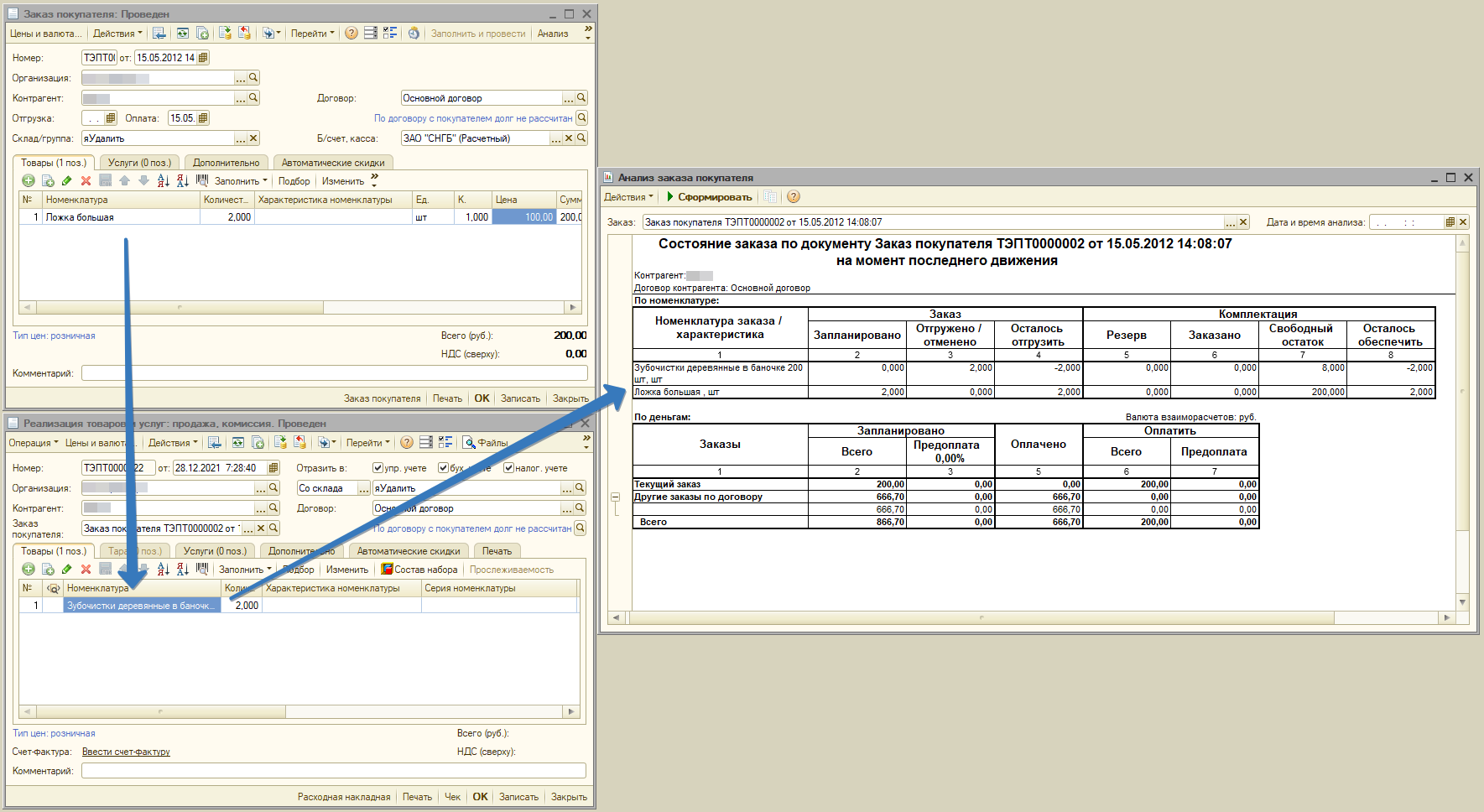Toggle the упр. учете checkbox
Viewport: 1484px width, 812px height.
378,468
